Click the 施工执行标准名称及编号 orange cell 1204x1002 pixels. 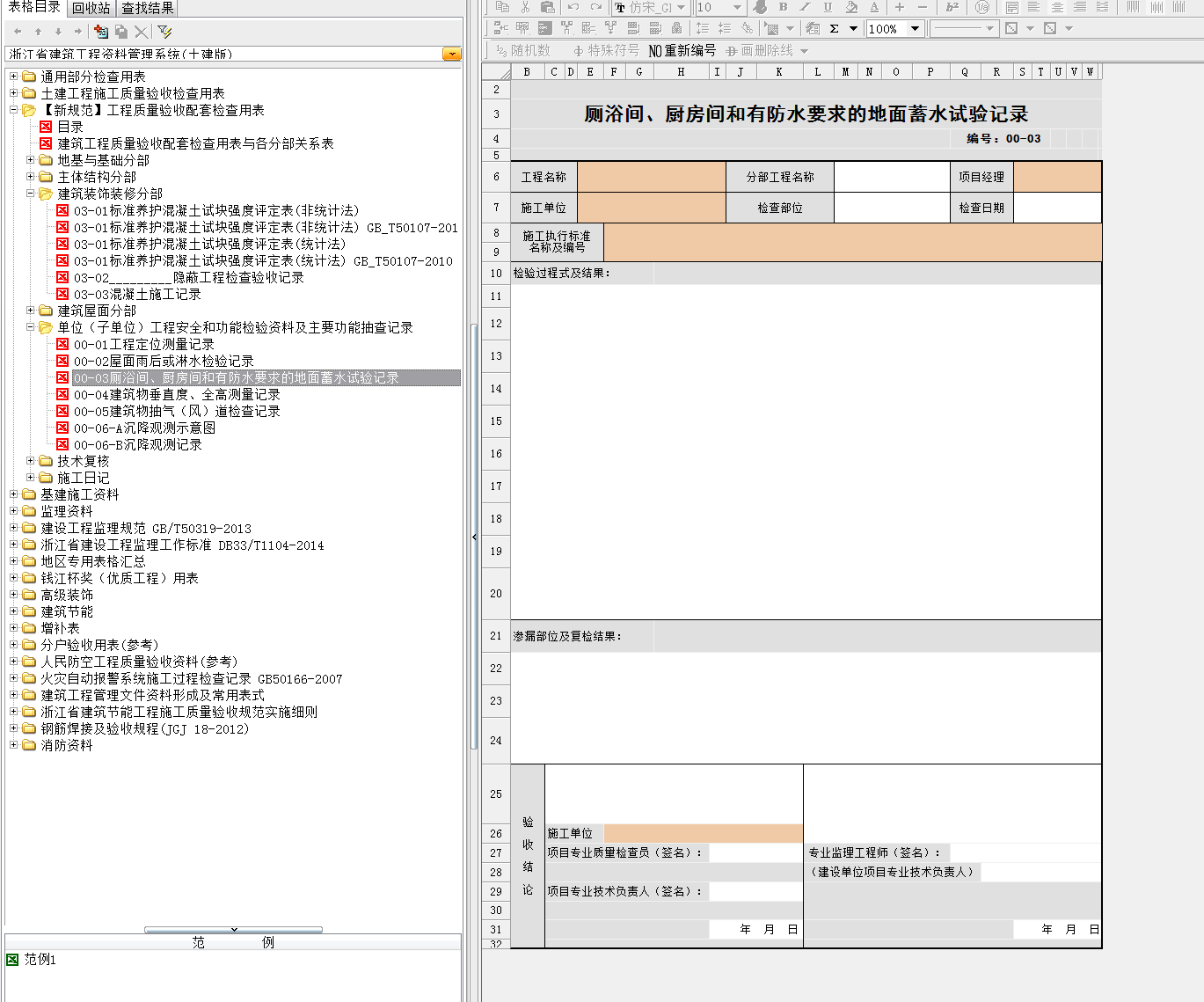tap(853, 242)
